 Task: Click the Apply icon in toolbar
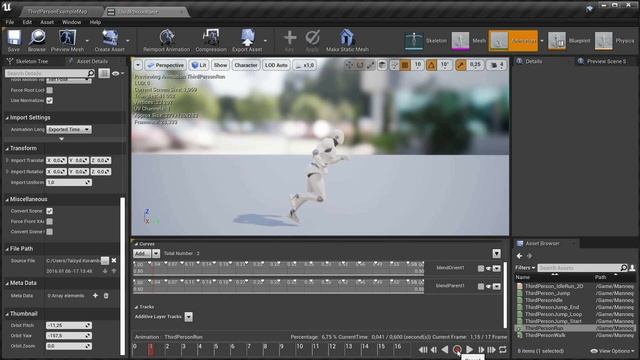[x=312, y=40]
